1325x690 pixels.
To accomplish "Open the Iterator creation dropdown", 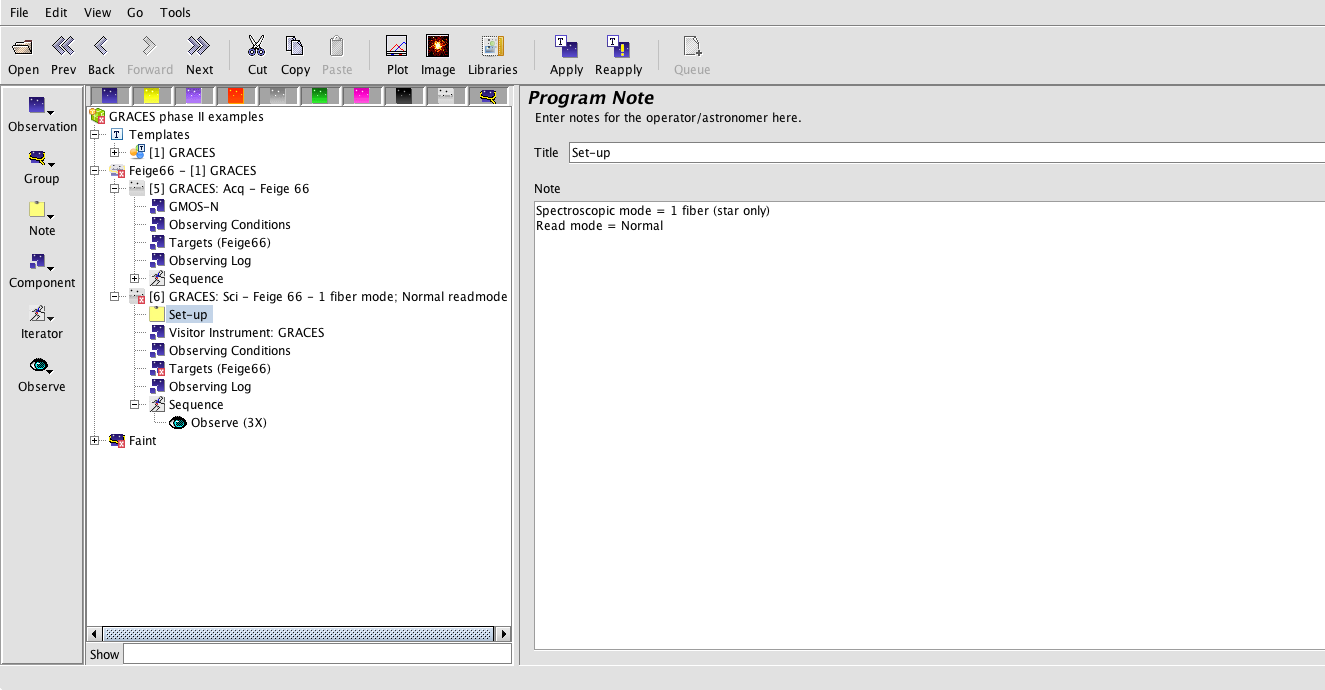I will click(x=42, y=322).
